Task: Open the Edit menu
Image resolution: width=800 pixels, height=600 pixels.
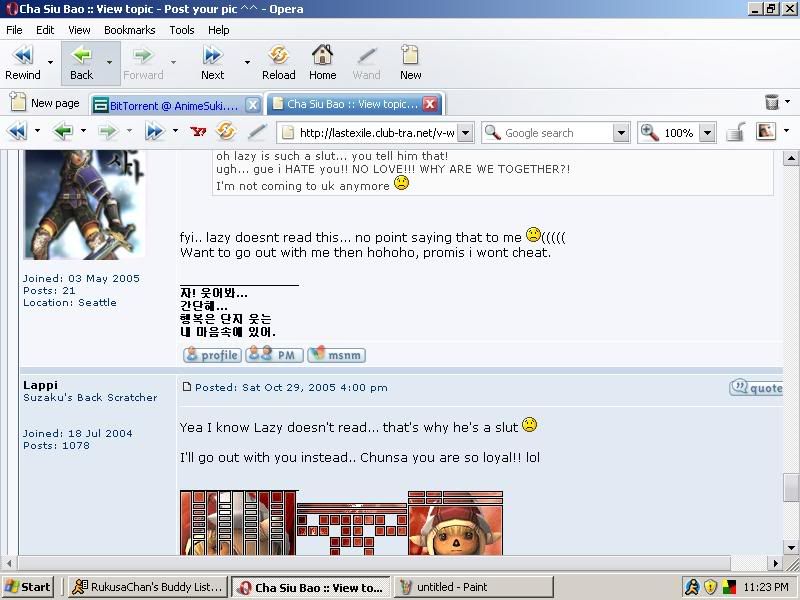Action: pyautogui.click(x=45, y=30)
